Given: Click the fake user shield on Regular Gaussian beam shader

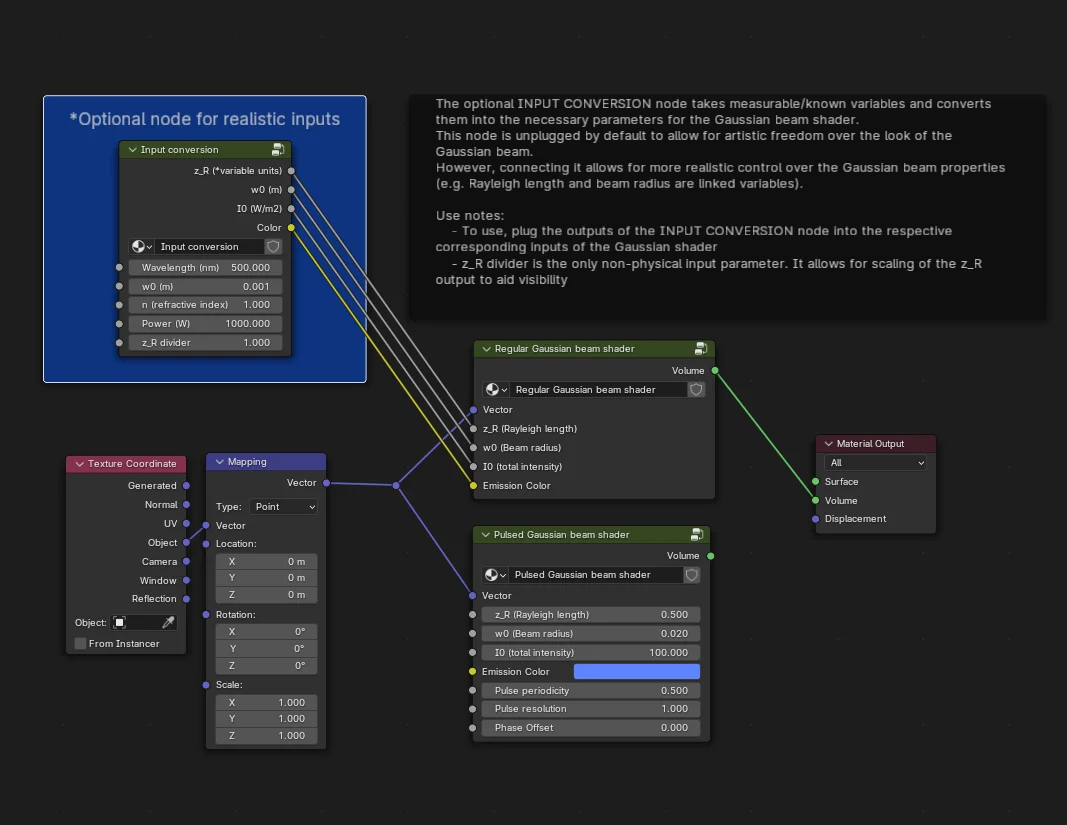Looking at the screenshot, I should click(696, 389).
